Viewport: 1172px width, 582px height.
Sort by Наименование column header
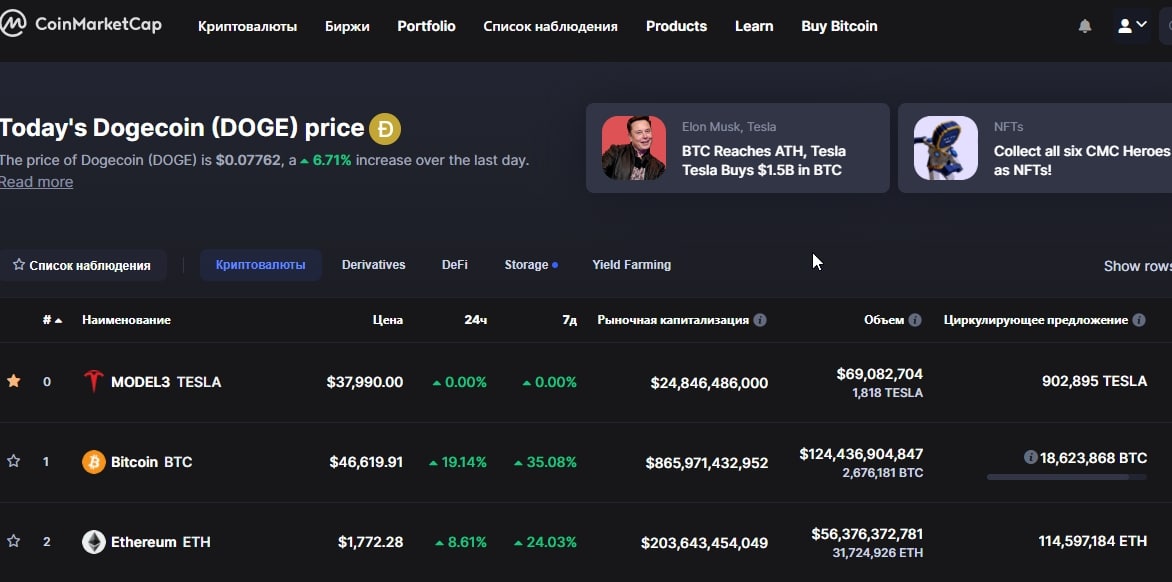point(126,320)
